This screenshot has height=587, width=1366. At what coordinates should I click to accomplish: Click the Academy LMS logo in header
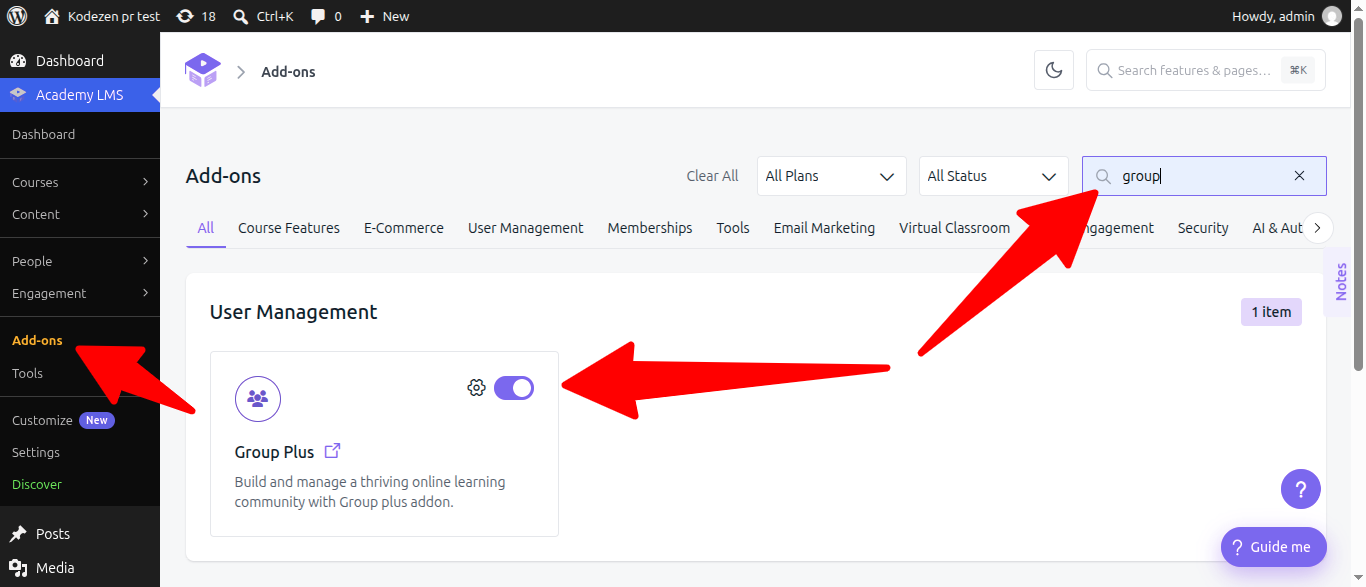tap(203, 70)
